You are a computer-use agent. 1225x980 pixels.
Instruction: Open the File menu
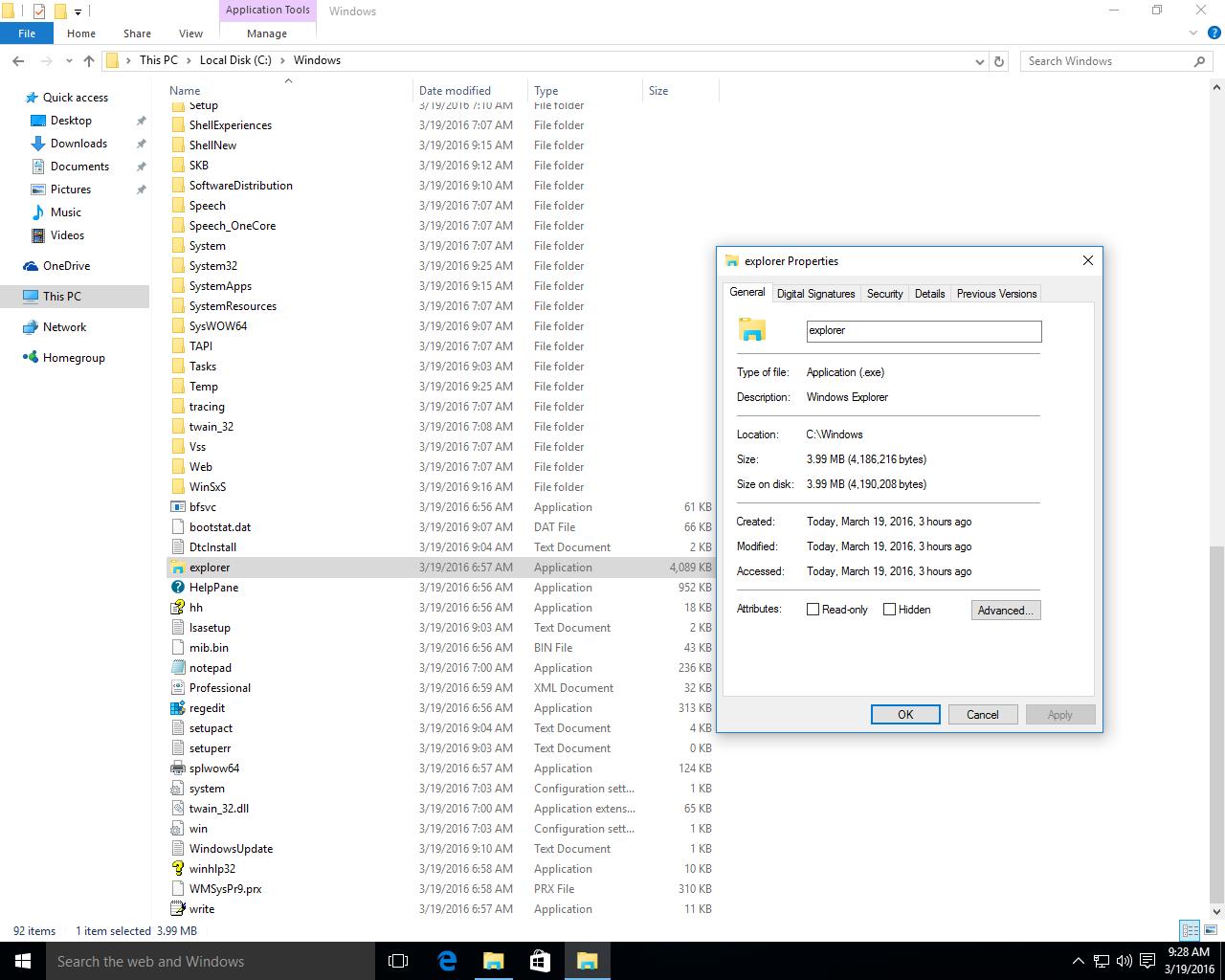pos(27,33)
